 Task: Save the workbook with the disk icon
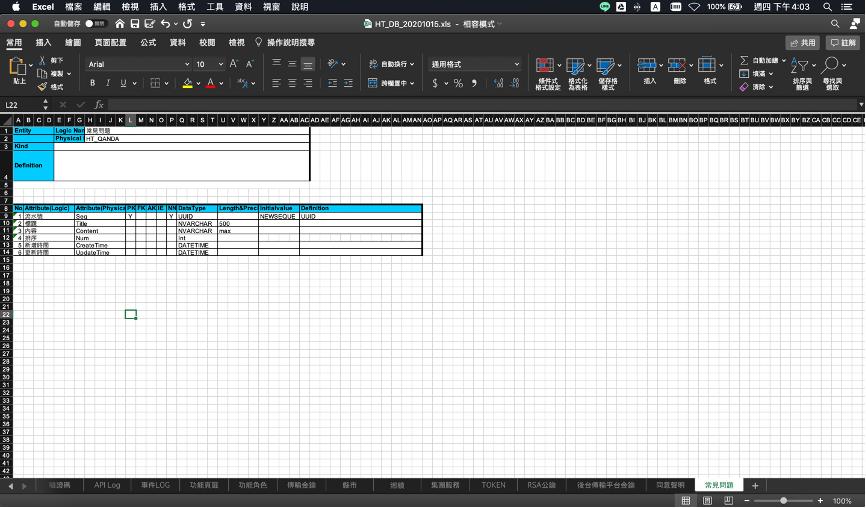click(135, 24)
